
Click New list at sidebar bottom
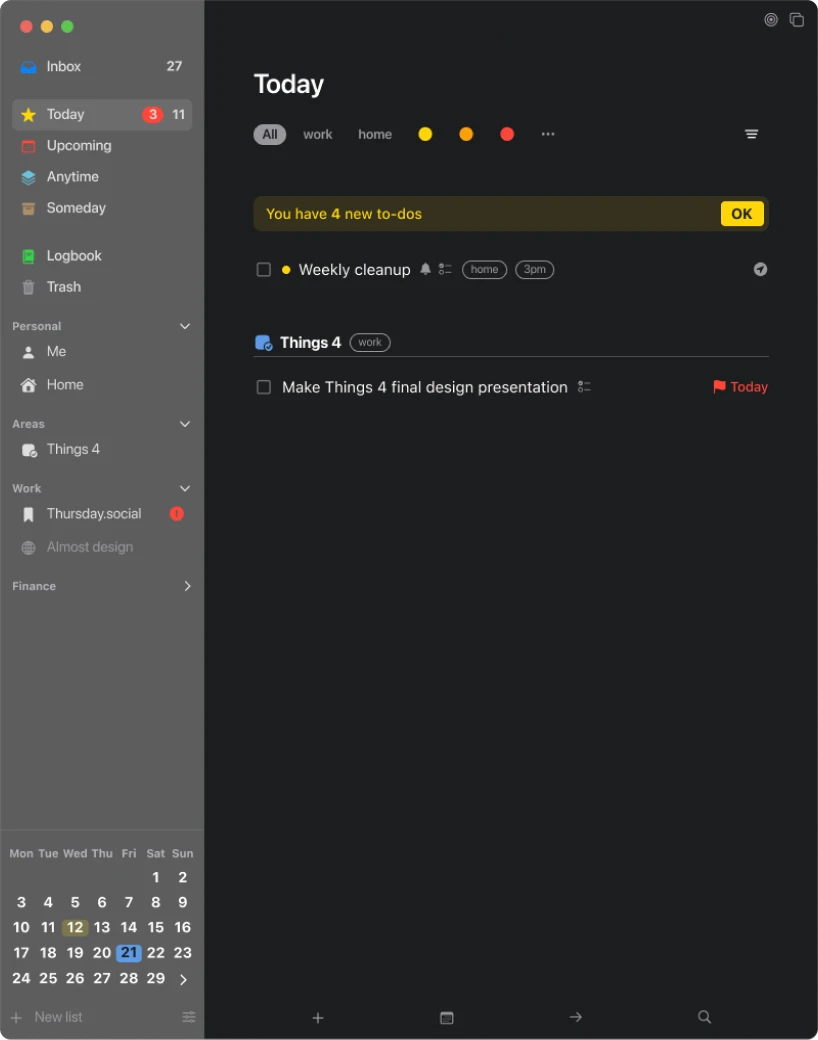coord(46,1017)
